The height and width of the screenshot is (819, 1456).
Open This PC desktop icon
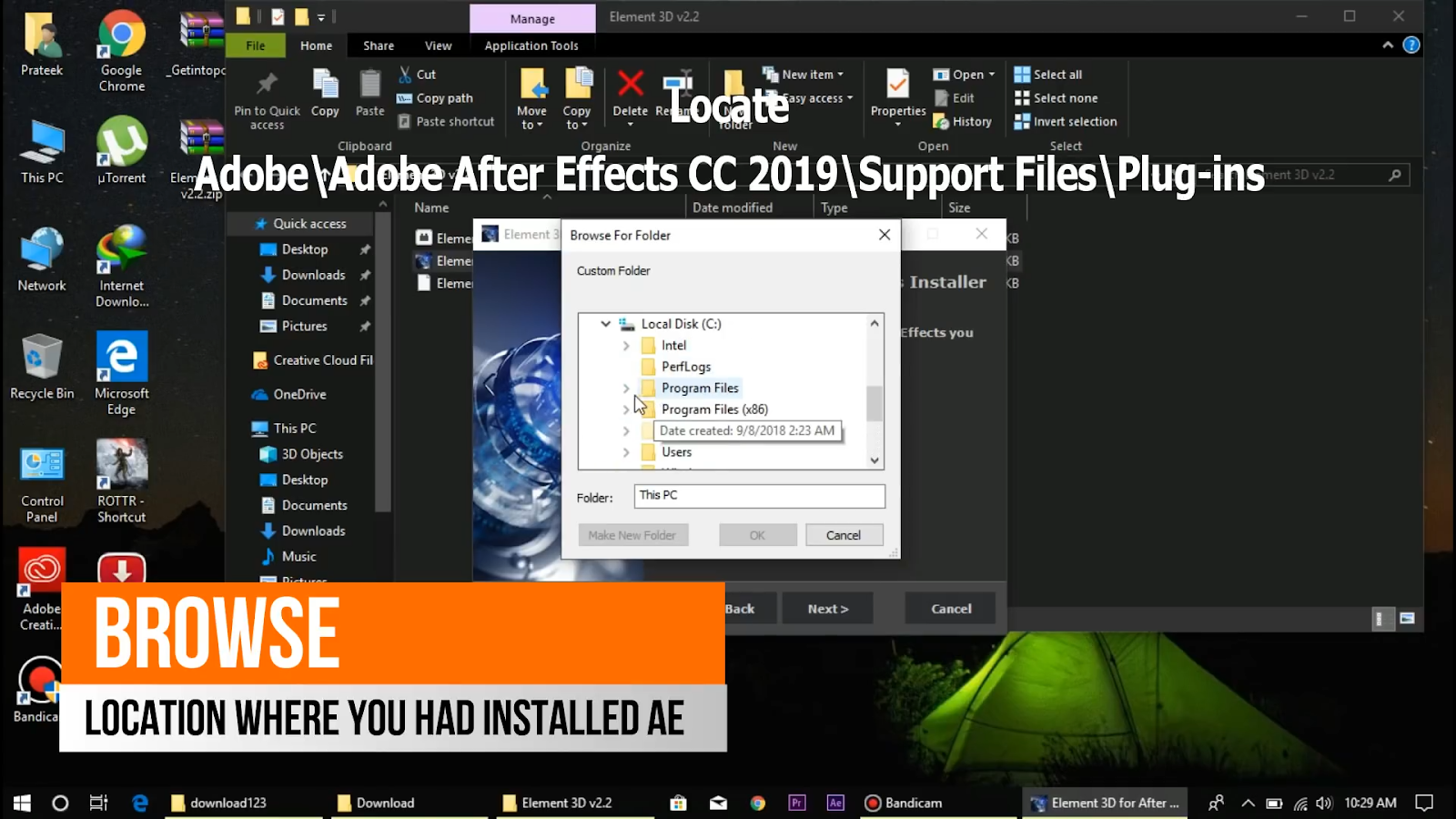tap(42, 150)
